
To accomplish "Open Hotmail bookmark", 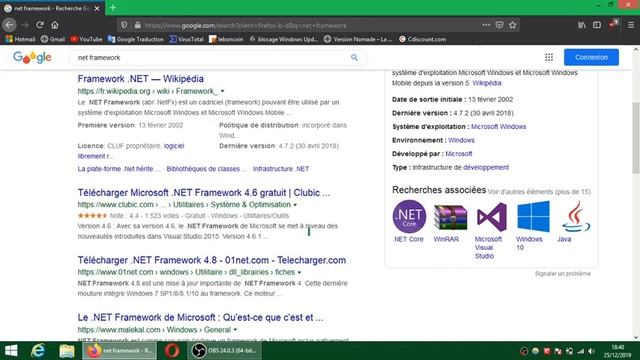I will (x=20, y=39).
